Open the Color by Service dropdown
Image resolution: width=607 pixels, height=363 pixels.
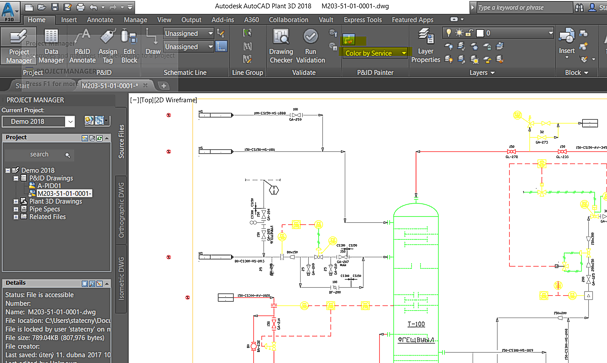(375, 53)
